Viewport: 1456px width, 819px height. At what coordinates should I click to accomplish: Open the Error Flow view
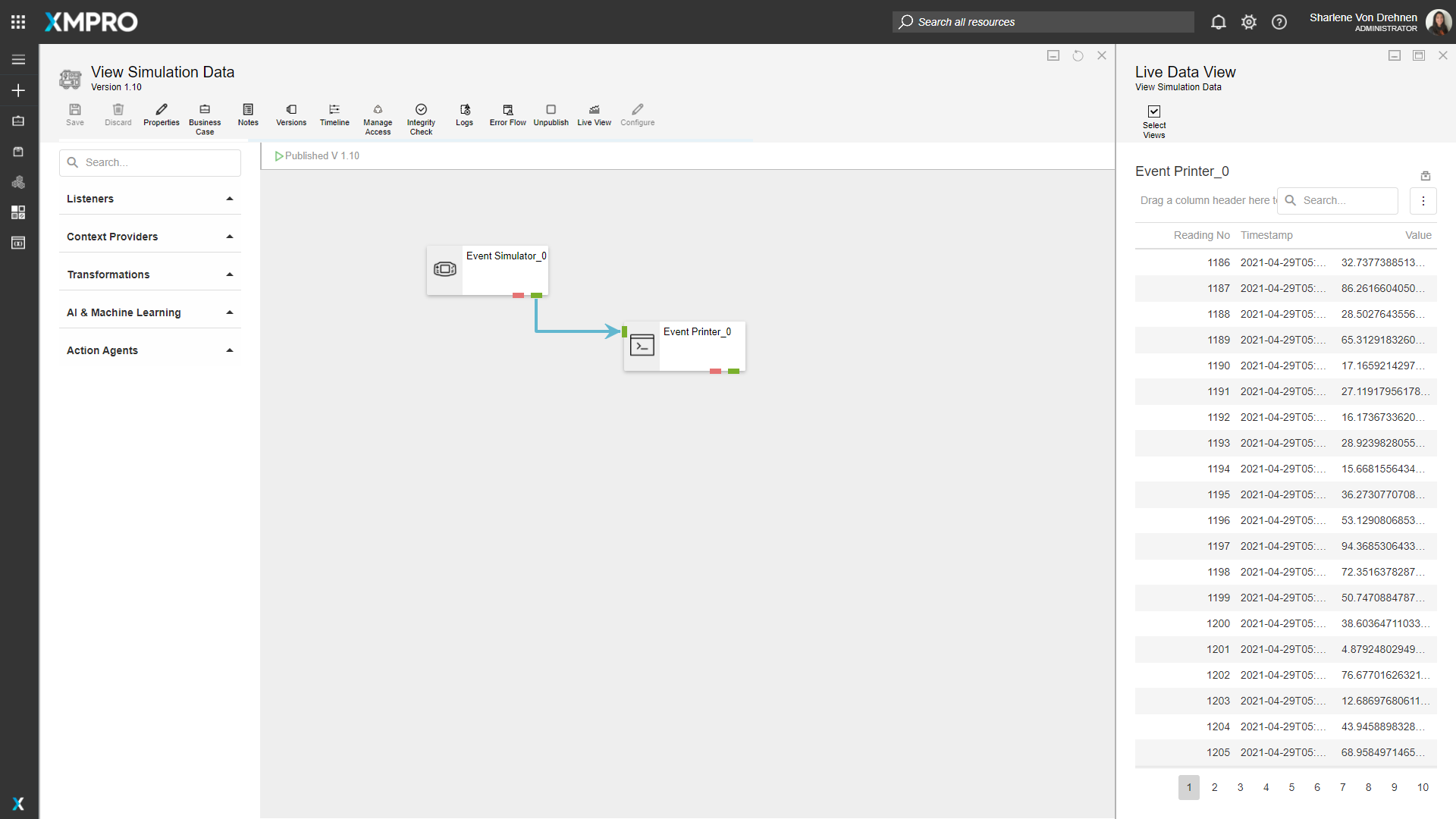coord(507,115)
